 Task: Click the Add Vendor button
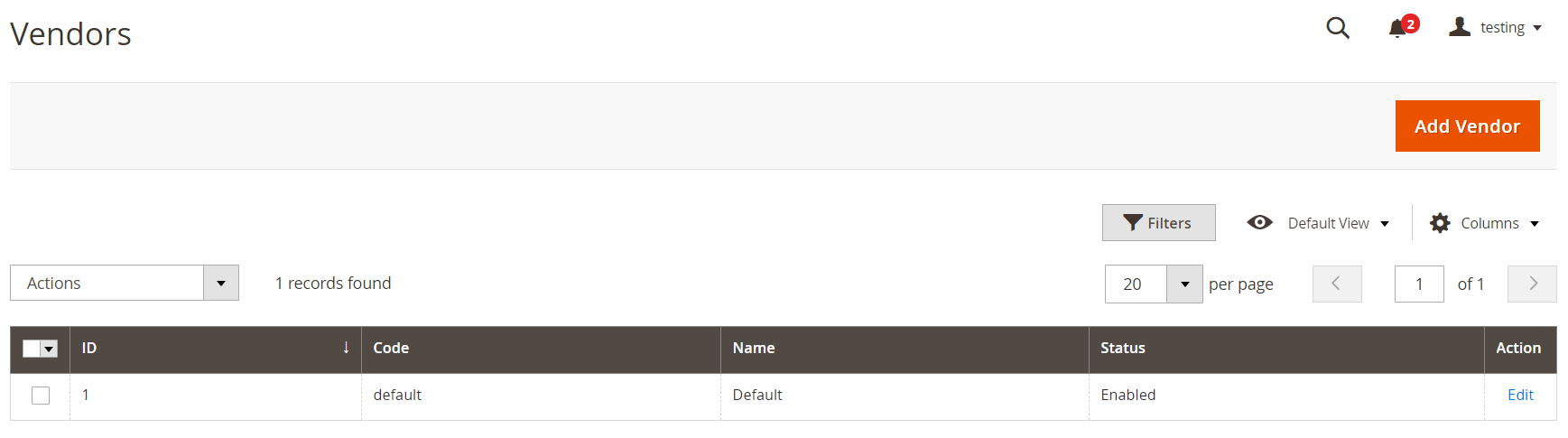pyautogui.click(x=1467, y=126)
